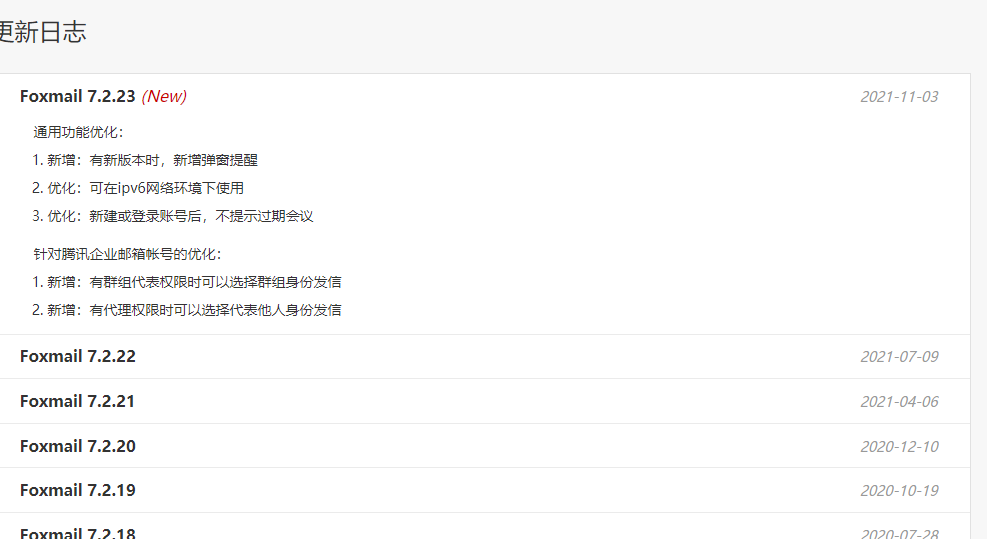Screen dimensions: 987x539
Task: Select the line 优化：新建或登录账号后，不提示过期会议
Action: [x=172, y=217]
